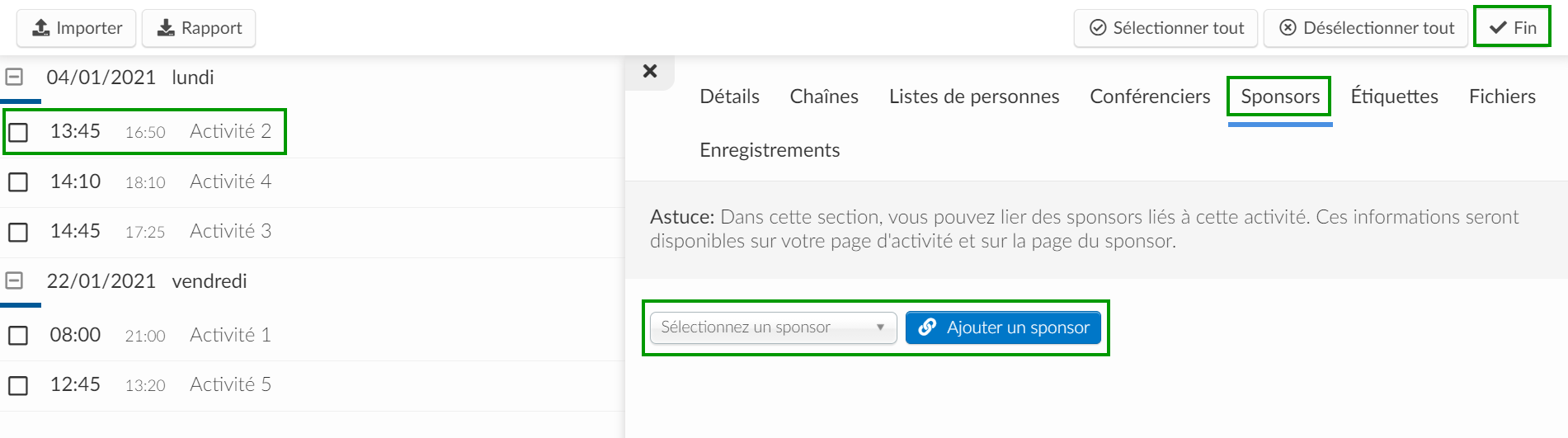This screenshot has height=438, width=1568.
Task: Collapse the 04/01/2021 lundi group
Action: point(14,77)
